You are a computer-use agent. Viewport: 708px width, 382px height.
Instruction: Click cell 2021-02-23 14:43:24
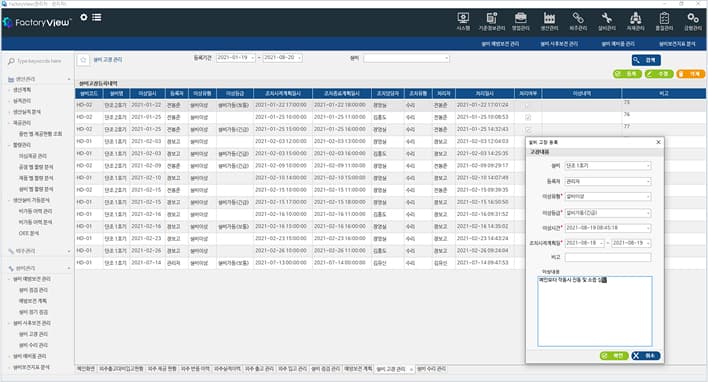pos(484,238)
